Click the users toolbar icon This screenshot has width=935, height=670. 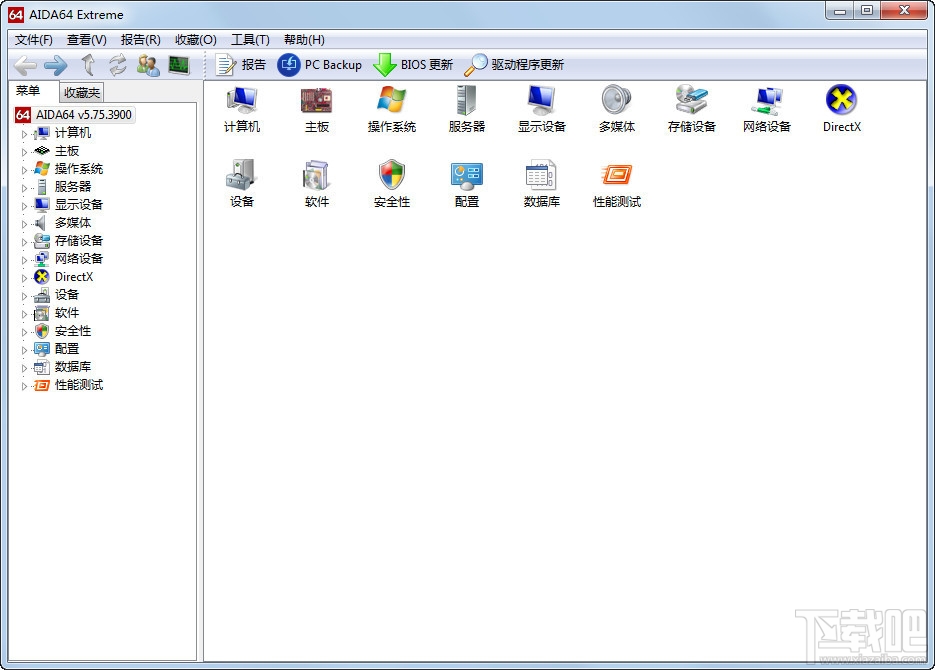pyautogui.click(x=148, y=65)
